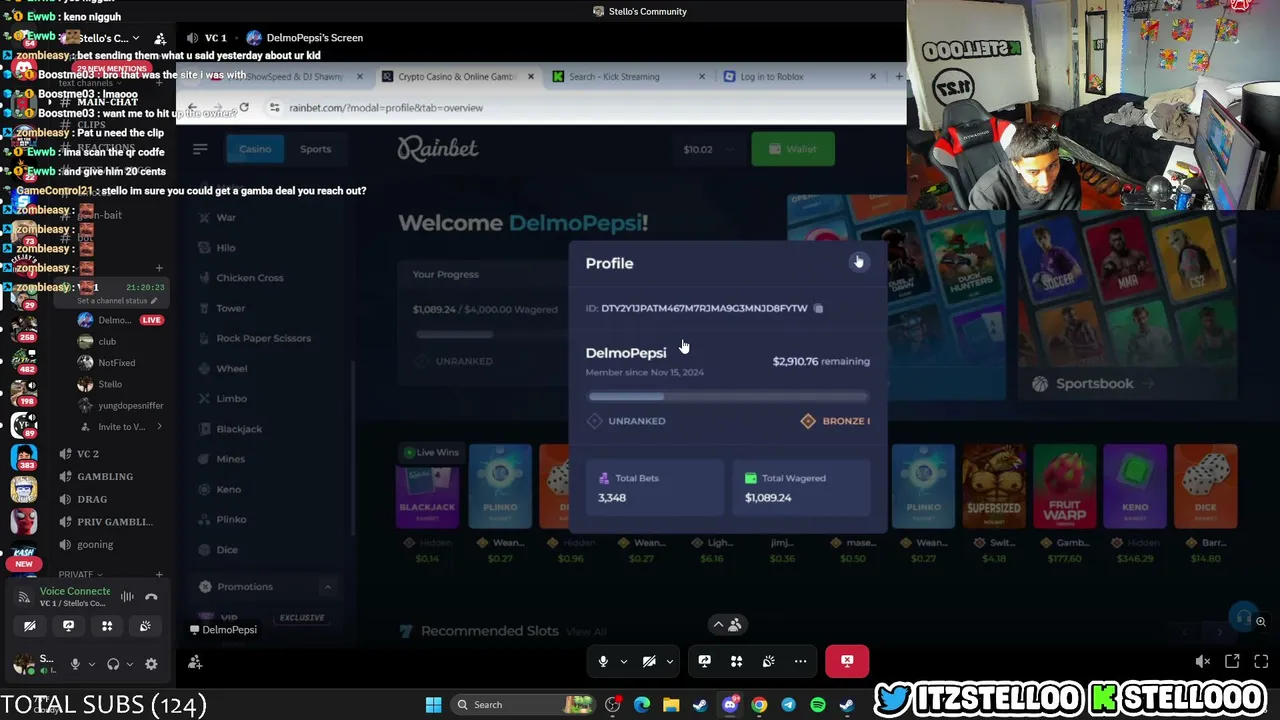Image resolution: width=1280 pixels, height=720 pixels.
Task: Select Hilo in the Rainbet sidebar
Action: pyautogui.click(x=226, y=247)
